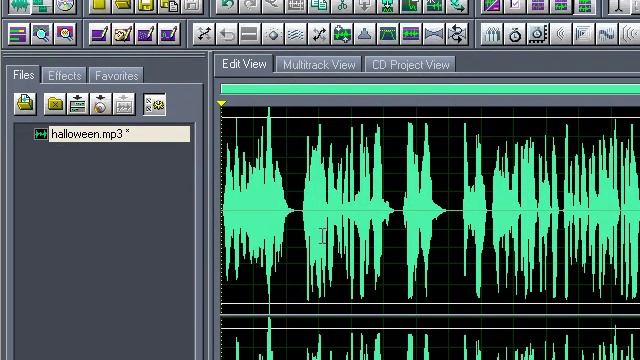Click the scissors Cut icon

coord(342,6)
